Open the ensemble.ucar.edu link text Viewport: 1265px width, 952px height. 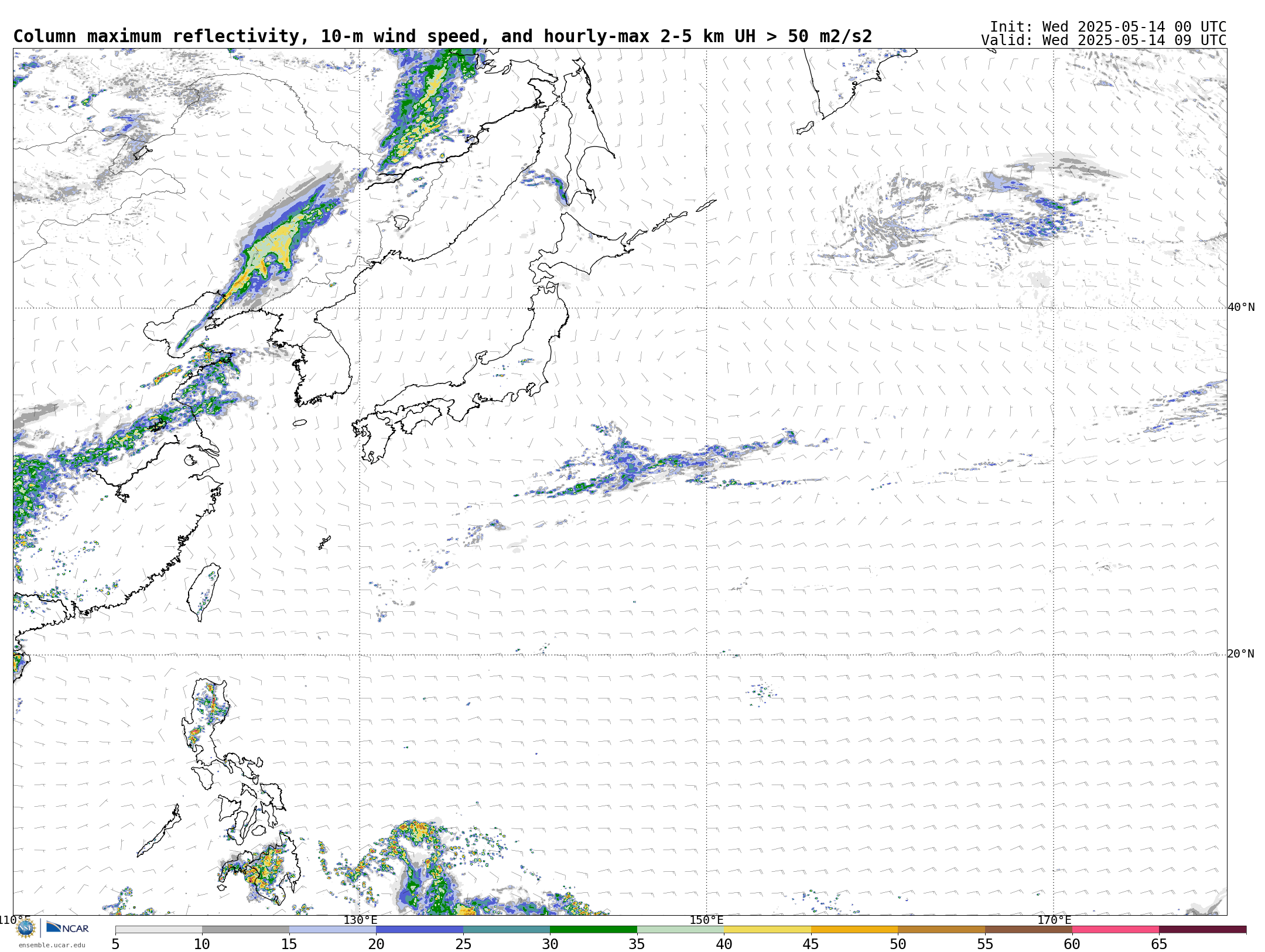pos(52,945)
